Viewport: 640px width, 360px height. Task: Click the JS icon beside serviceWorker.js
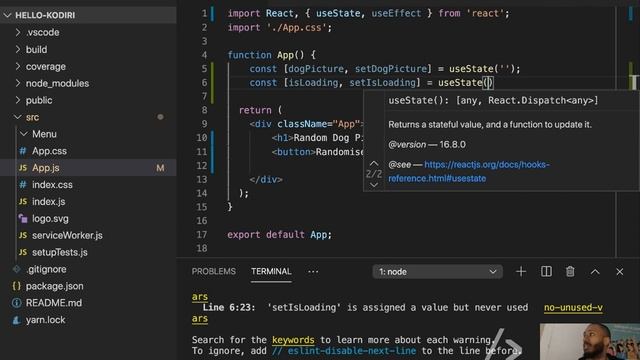click(x=23, y=236)
